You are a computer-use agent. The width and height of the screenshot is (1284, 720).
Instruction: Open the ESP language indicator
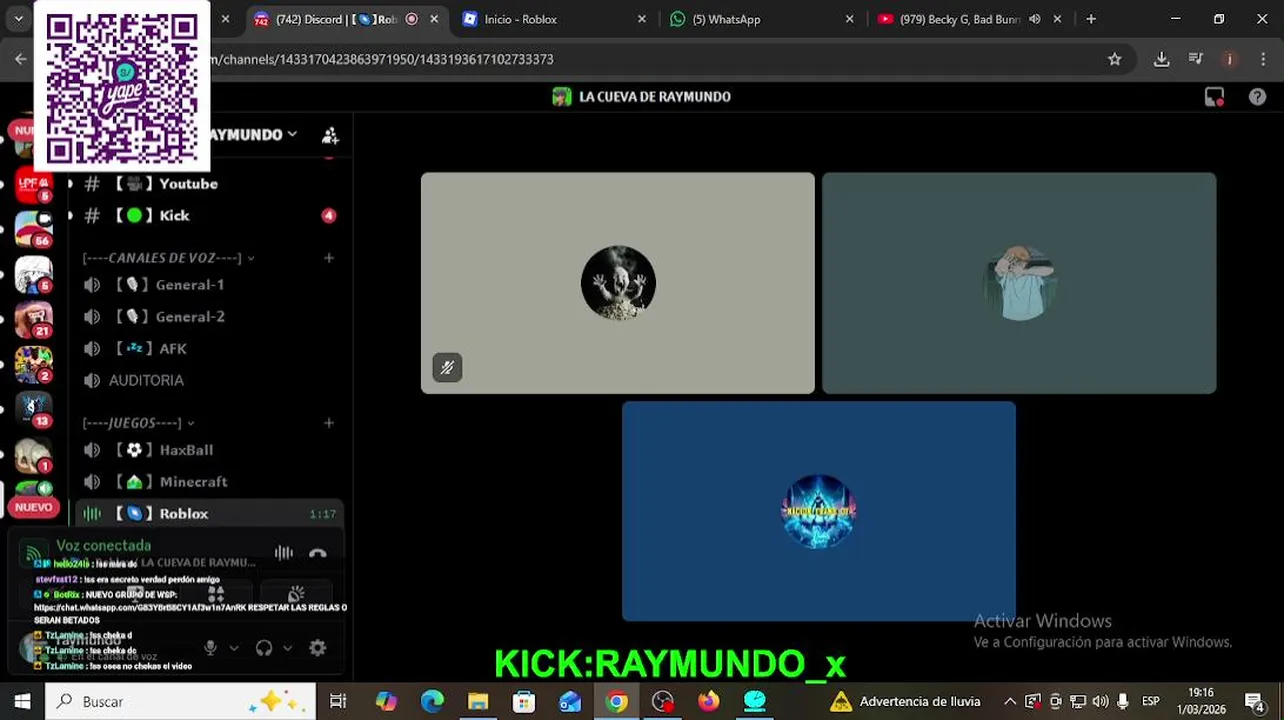[x=1150, y=702]
